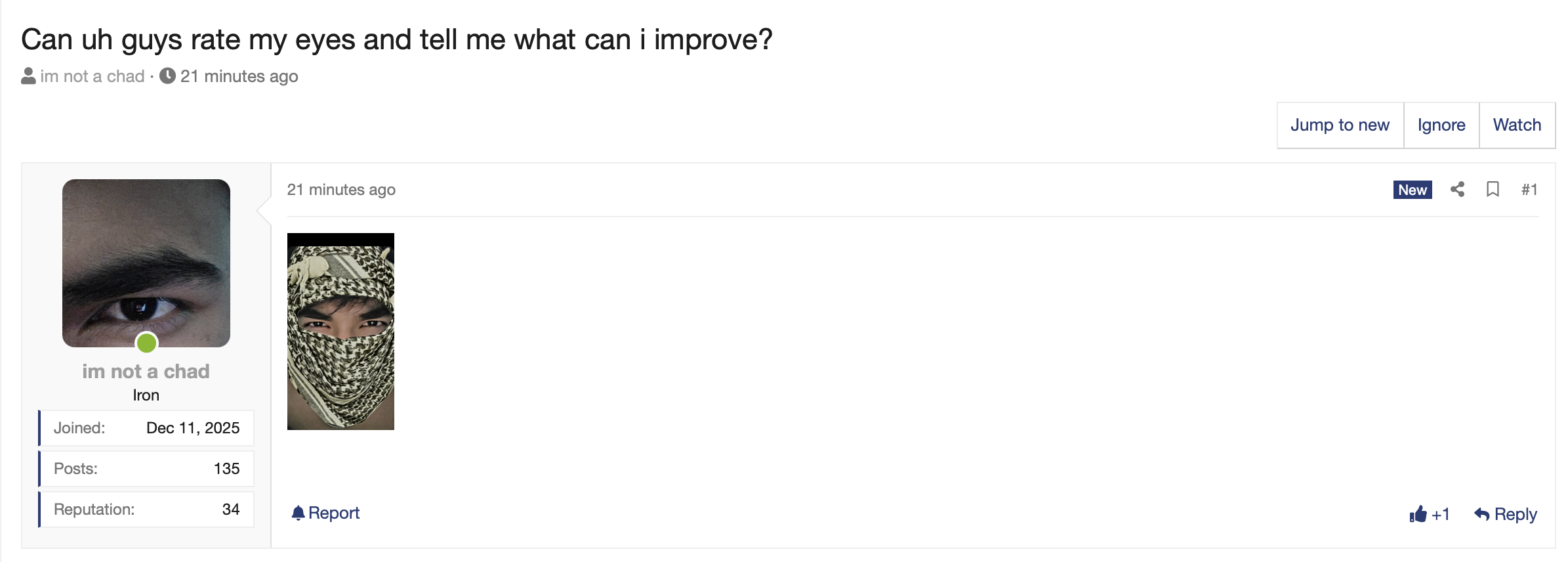Click the #1 post number link
Screen dimensions: 1568x562
point(1529,190)
